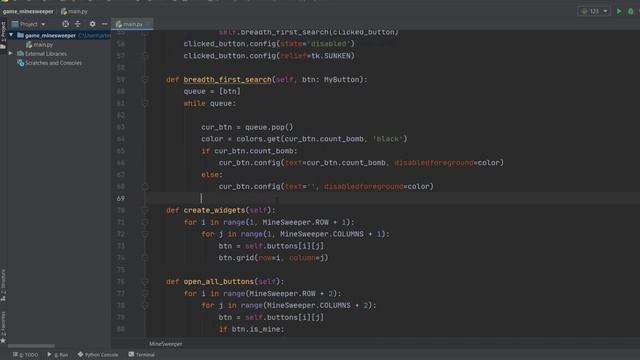
Task: Click game_minesweeper in the navigation breadcrumb
Action: [28, 11]
